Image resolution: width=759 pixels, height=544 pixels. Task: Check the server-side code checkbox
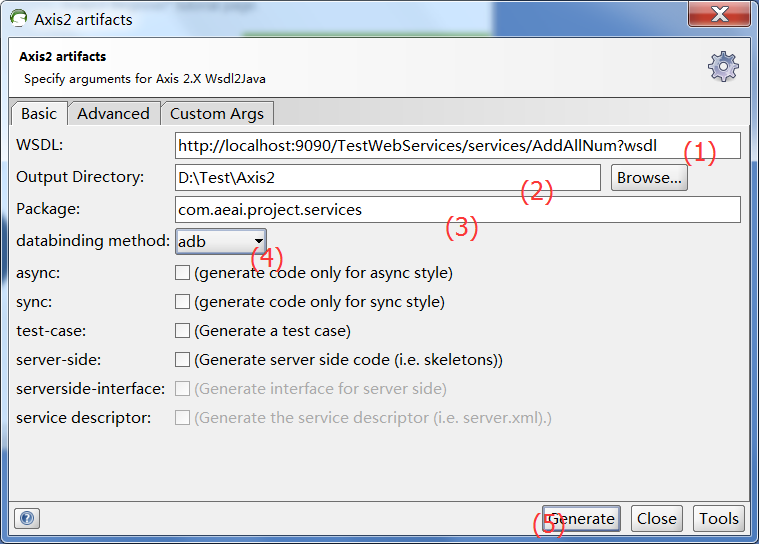[182, 360]
